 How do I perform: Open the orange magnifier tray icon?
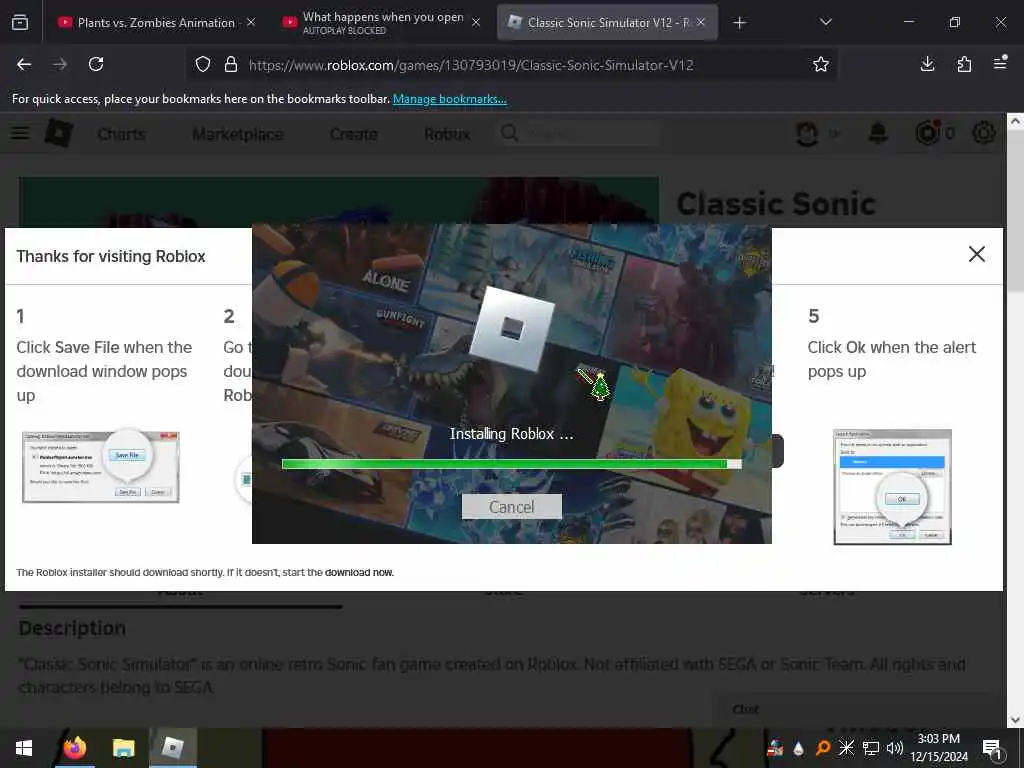tap(823, 748)
